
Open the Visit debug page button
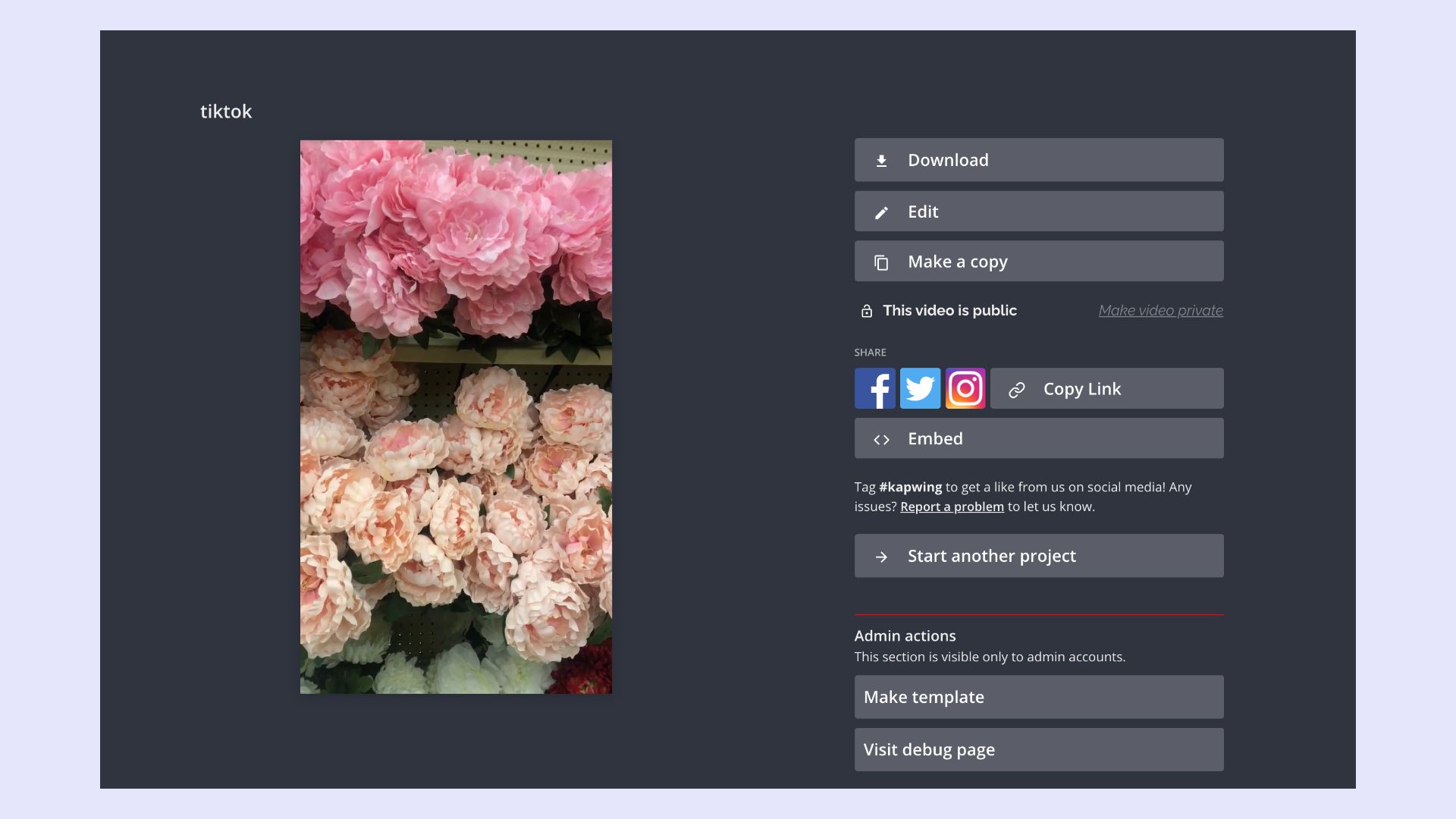pos(1038,749)
